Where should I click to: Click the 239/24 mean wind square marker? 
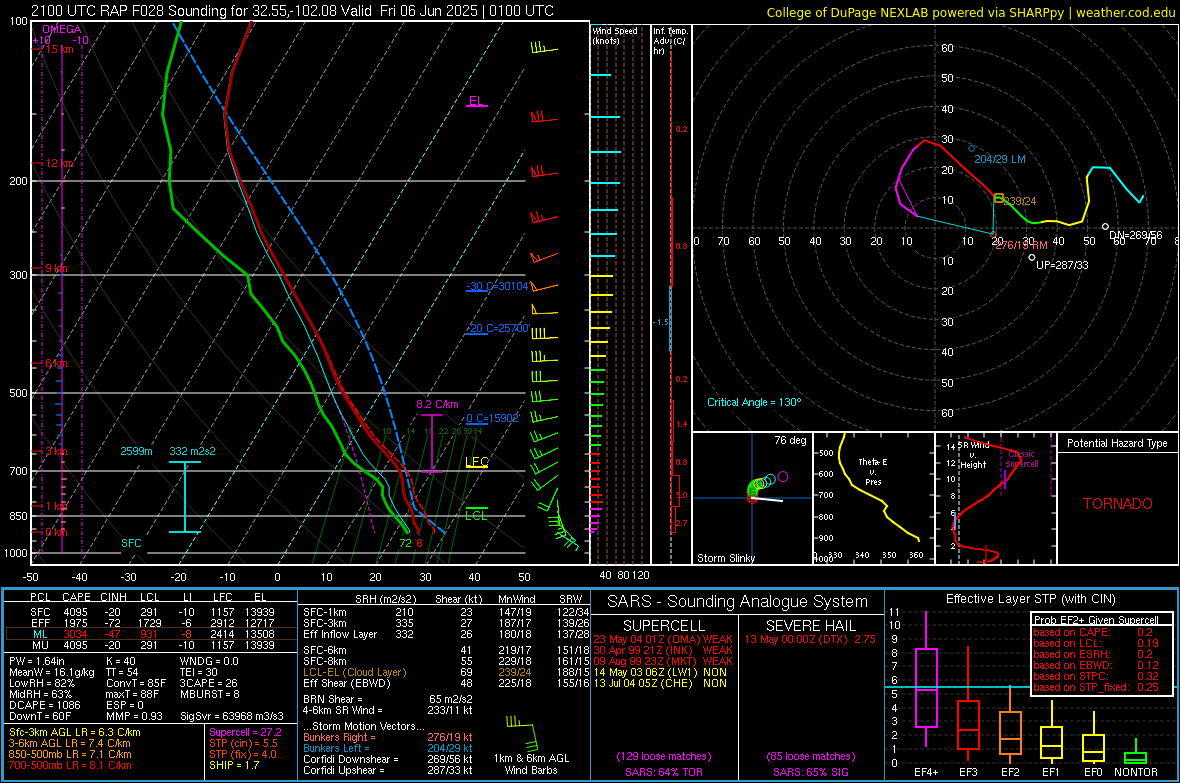pos(999,198)
